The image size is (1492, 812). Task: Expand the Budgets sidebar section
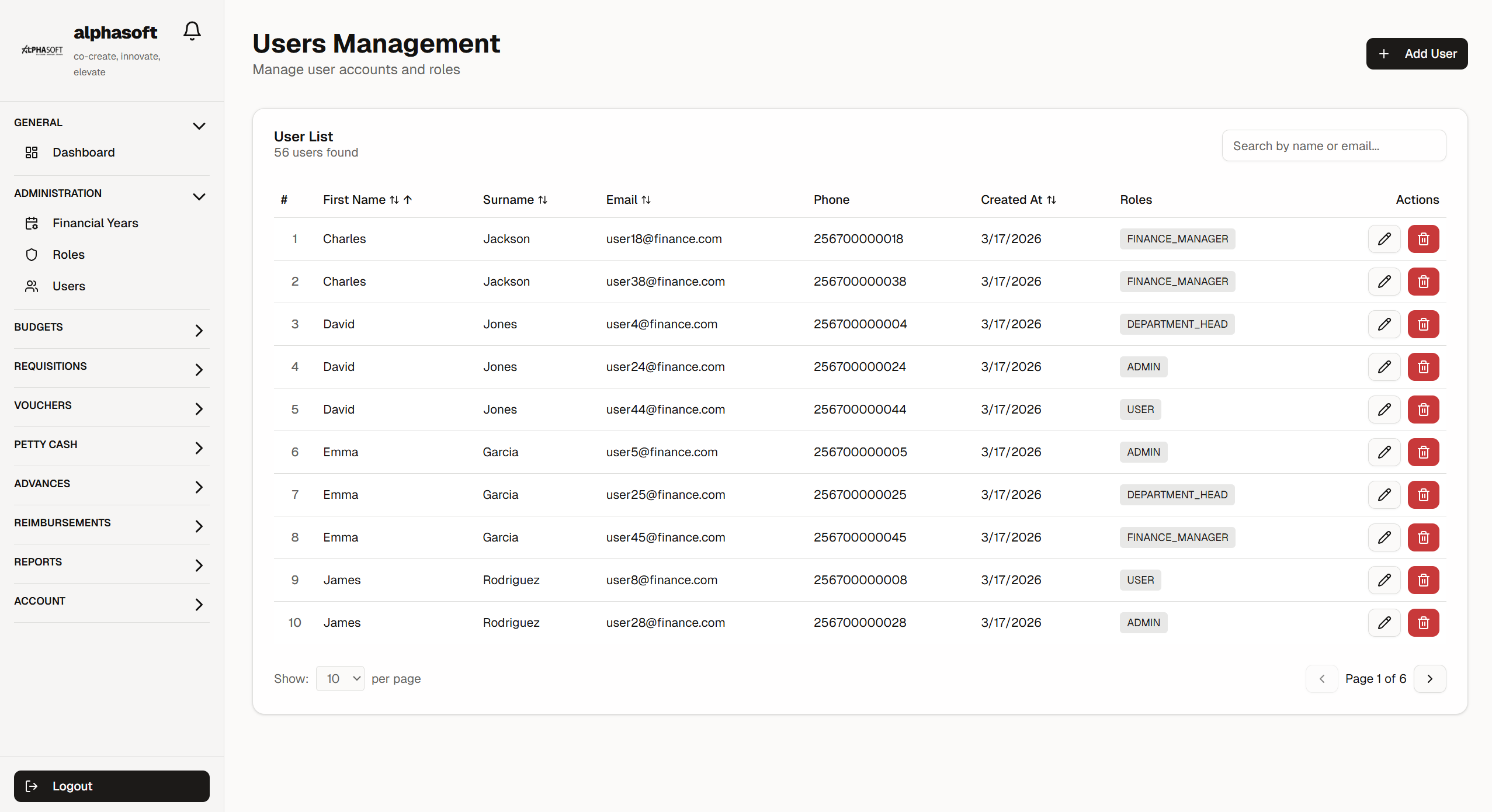[x=111, y=328]
